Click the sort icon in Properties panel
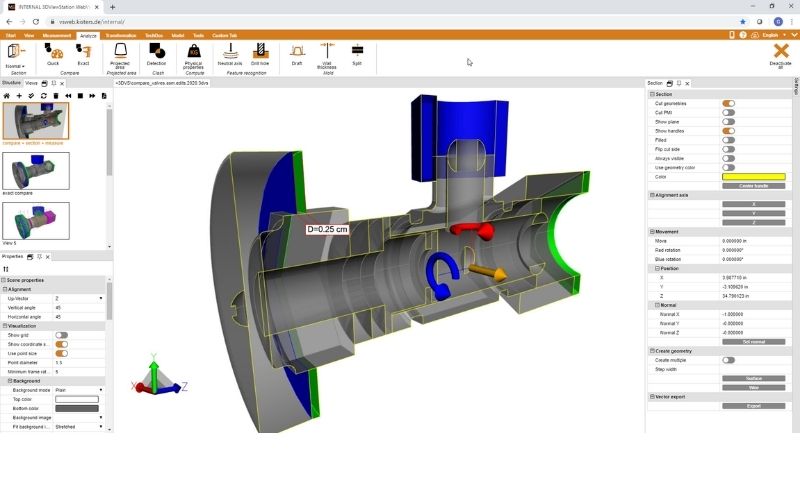This screenshot has width=800, height=500. 6,269
